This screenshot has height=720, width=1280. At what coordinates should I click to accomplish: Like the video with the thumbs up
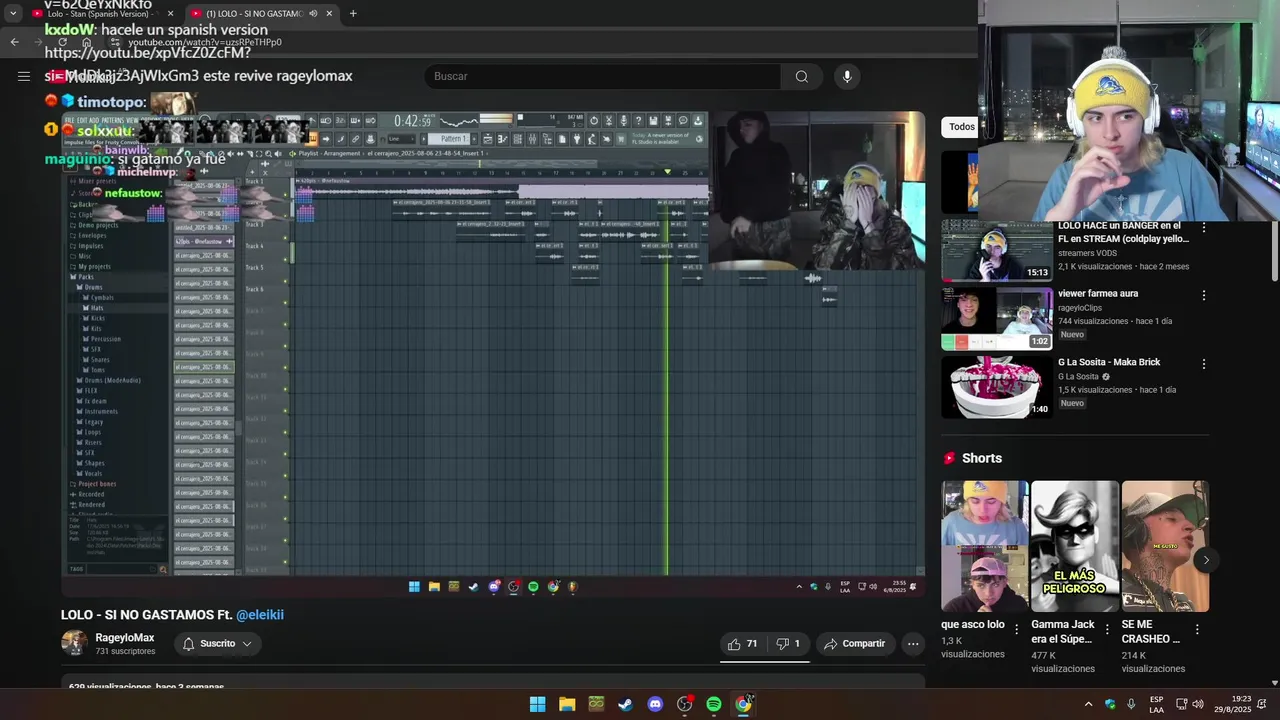[x=742, y=644]
